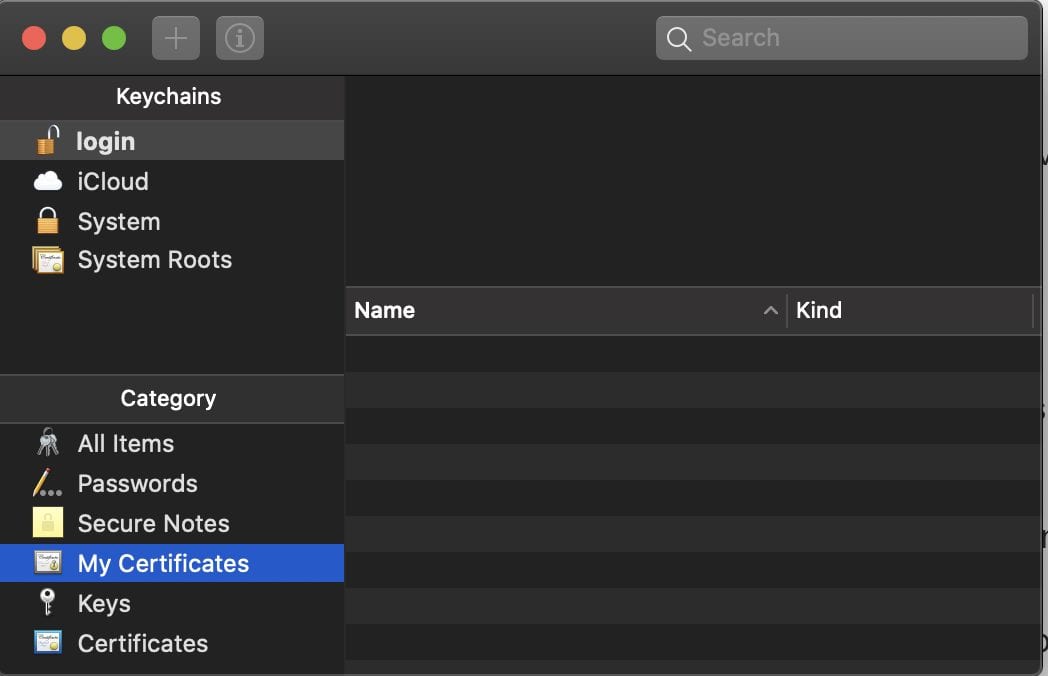The image size is (1048, 676).
Task: Open the System Roots keychain
Action: tap(155, 260)
